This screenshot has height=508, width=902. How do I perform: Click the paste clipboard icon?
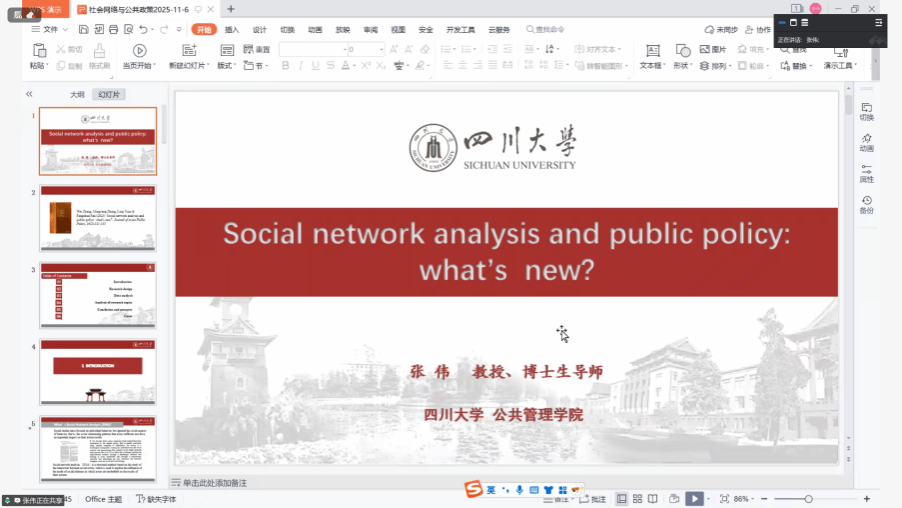click(x=37, y=50)
